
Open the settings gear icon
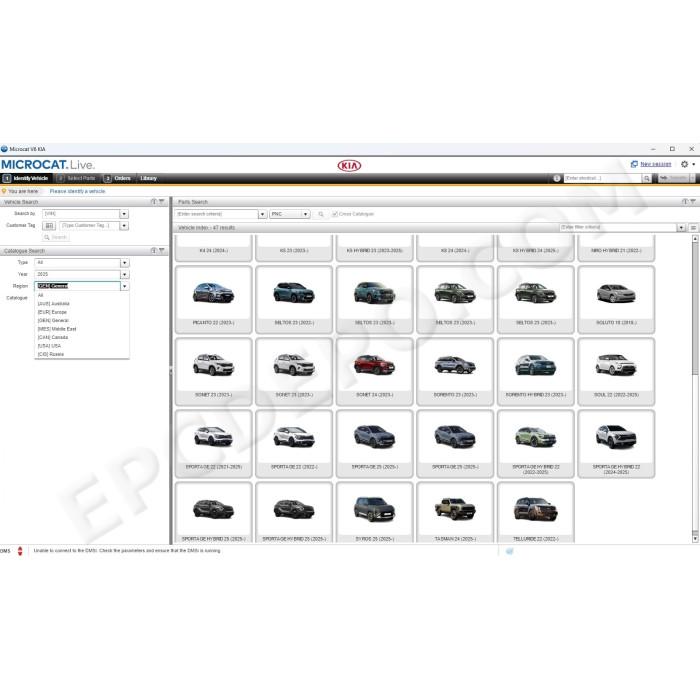pos(684,164)
